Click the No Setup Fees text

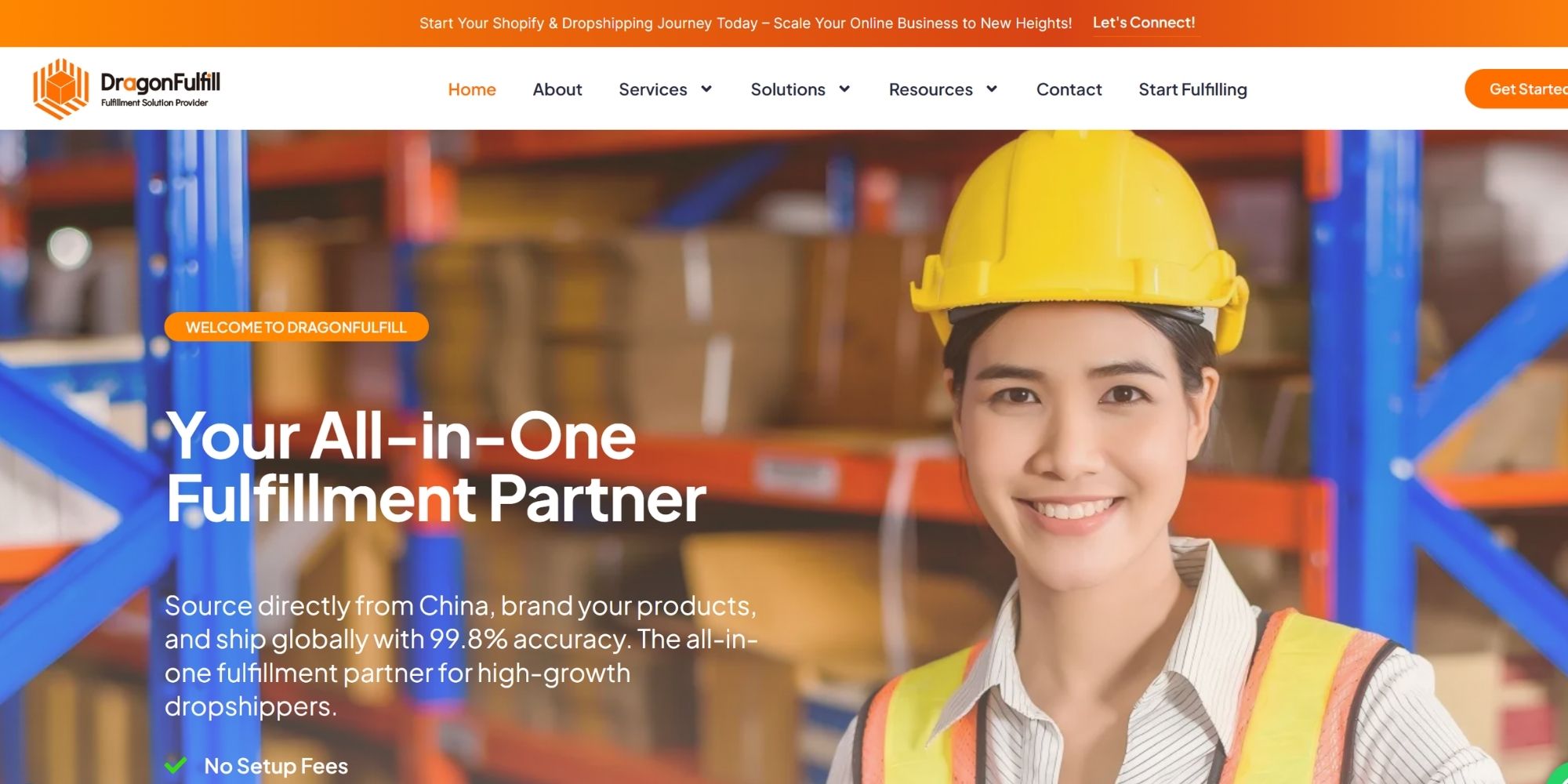click(x=276, y=766)
